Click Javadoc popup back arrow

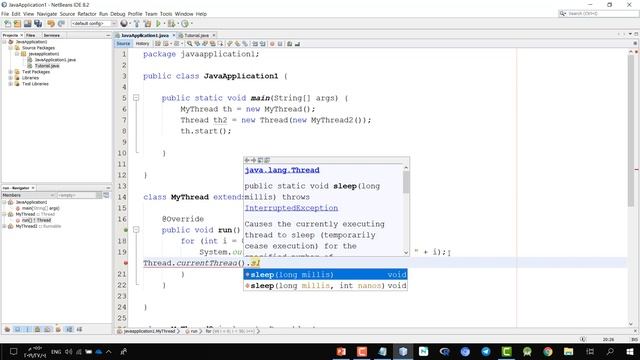(247, 160)
